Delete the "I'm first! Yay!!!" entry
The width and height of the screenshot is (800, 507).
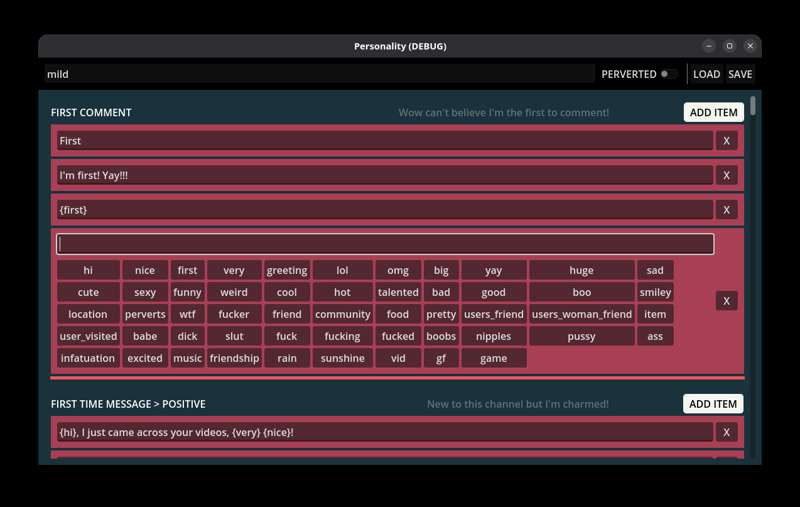click(727, 175)
